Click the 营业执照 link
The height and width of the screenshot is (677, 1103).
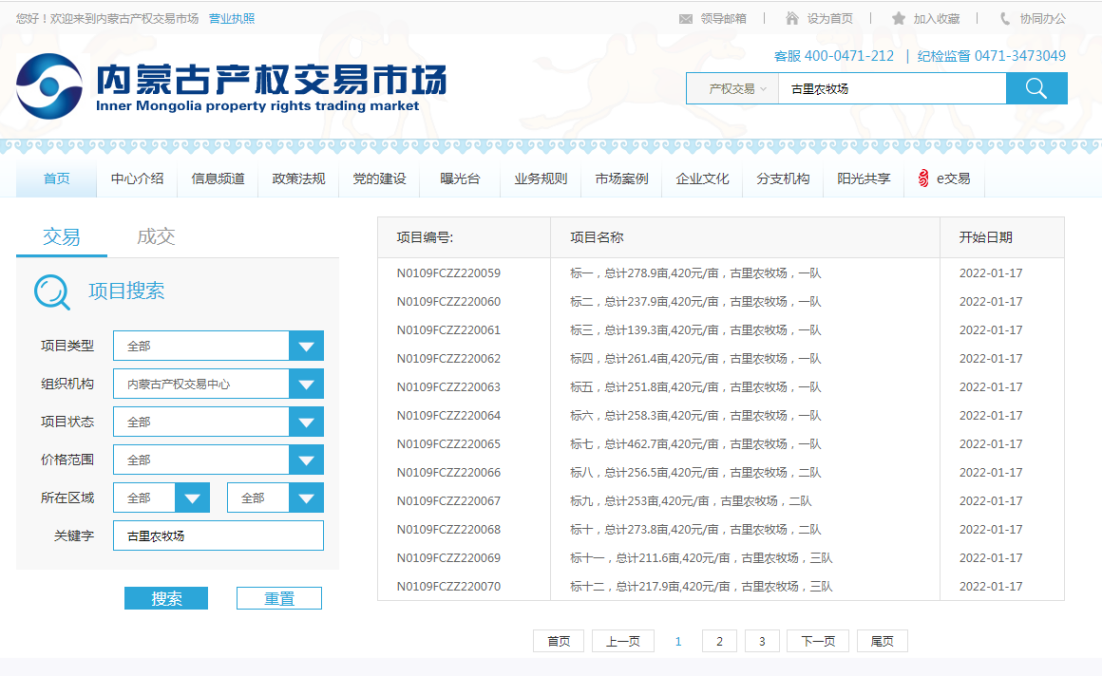(x=231, y=19)
